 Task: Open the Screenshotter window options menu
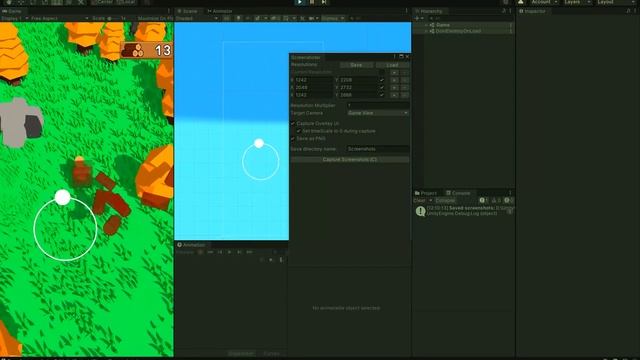tap(394, 57)
